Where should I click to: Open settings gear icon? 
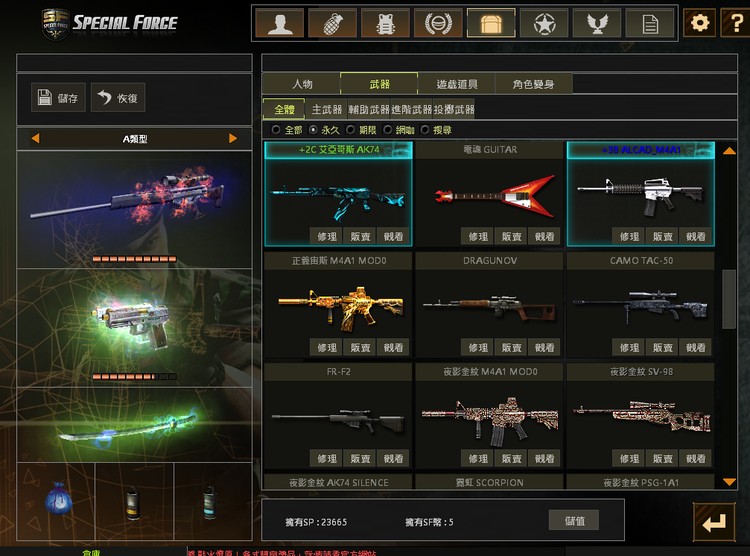(x=700, y=22)
